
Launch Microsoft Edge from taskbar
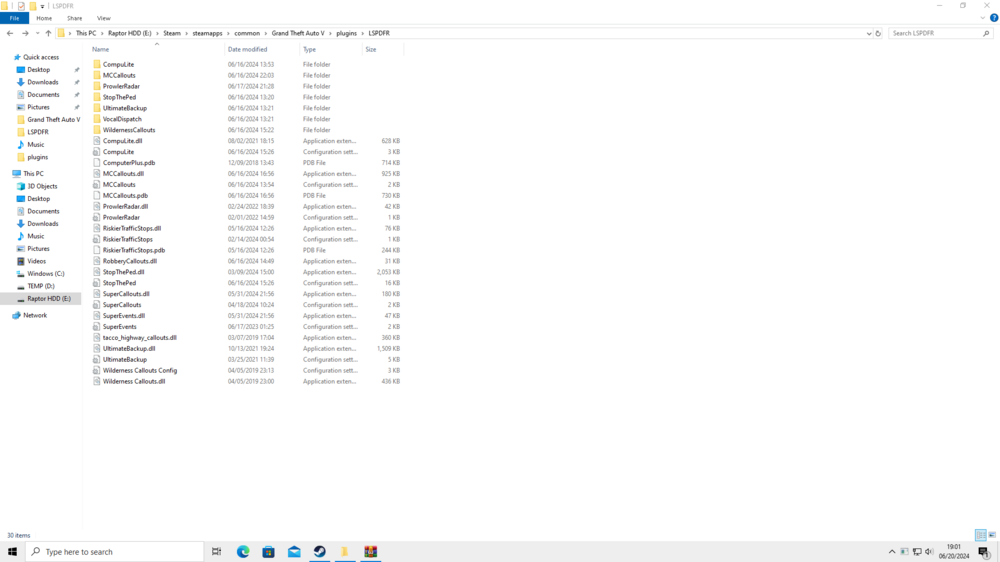(x=243, y=552)
